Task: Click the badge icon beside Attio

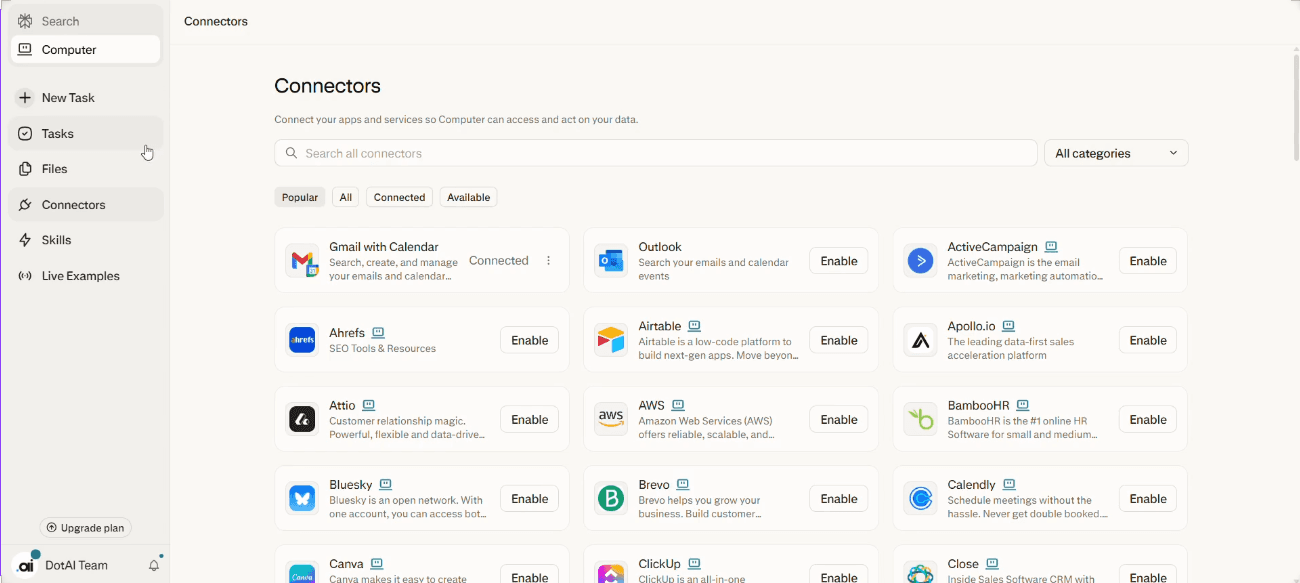Action: pos(369,405)
